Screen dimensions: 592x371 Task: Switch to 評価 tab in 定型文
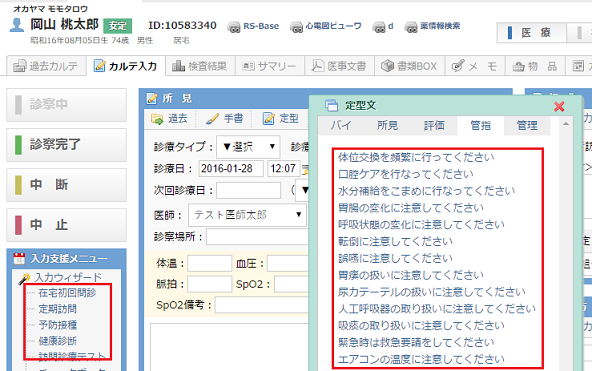[x=434, y=125]
